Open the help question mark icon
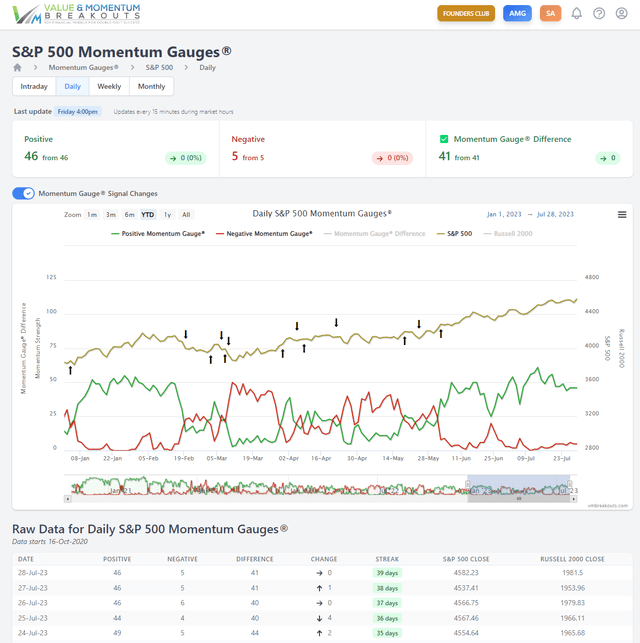Viewport: 640px width, 643px height. click(599, 13)
